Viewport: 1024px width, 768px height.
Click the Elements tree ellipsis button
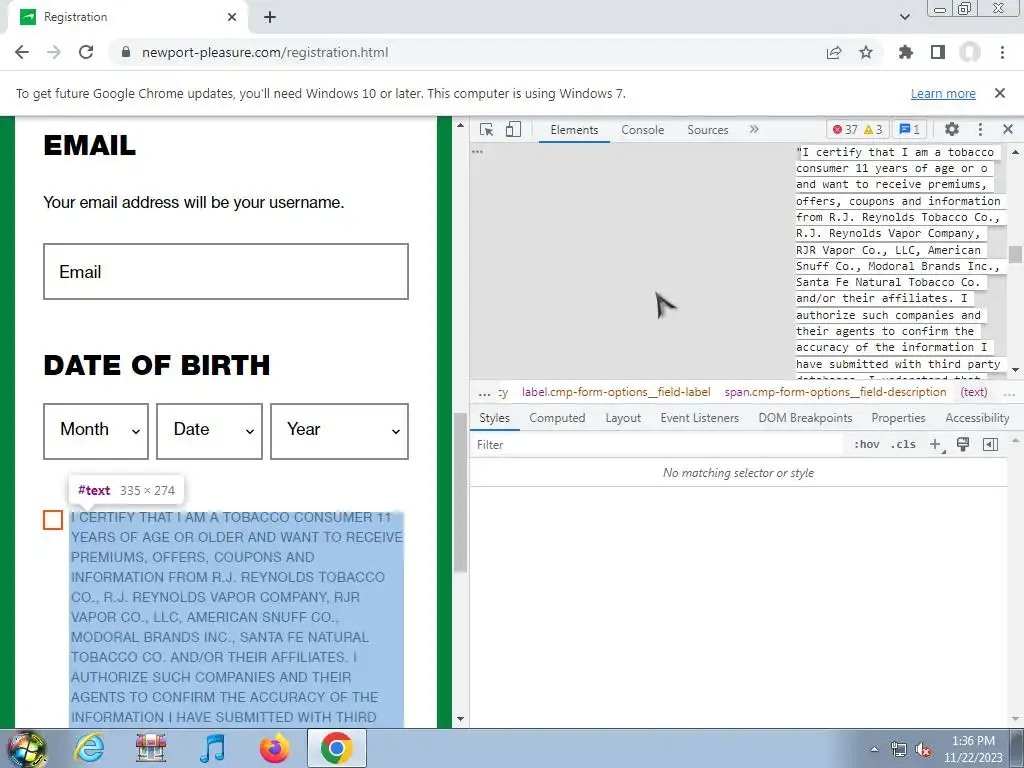pos(477,152)
